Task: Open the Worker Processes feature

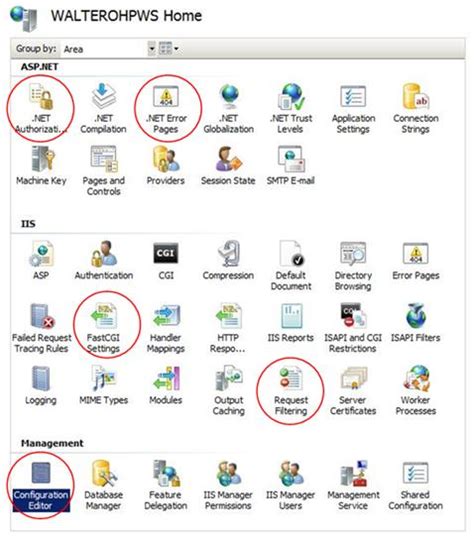Action: pos(416,391)
